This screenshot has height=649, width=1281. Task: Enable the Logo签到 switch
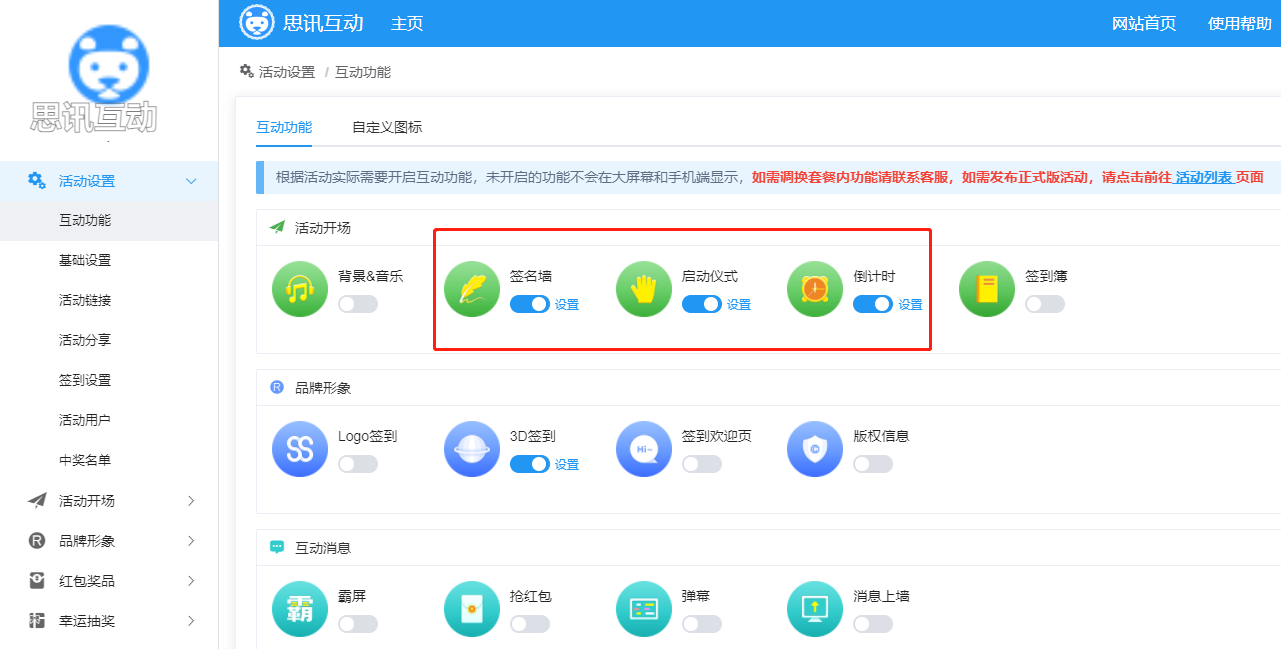coord(358,464)
